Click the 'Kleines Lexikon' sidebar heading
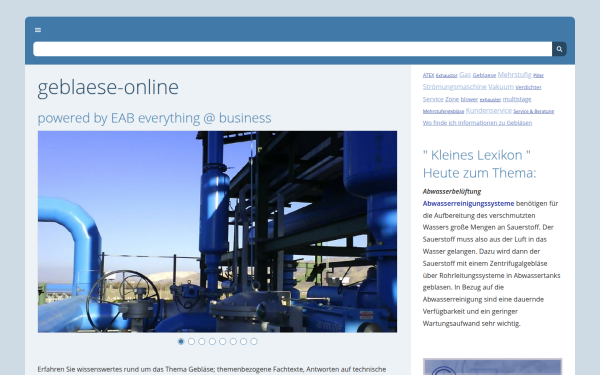Screen dimensions: 600x375 [479, 164]
